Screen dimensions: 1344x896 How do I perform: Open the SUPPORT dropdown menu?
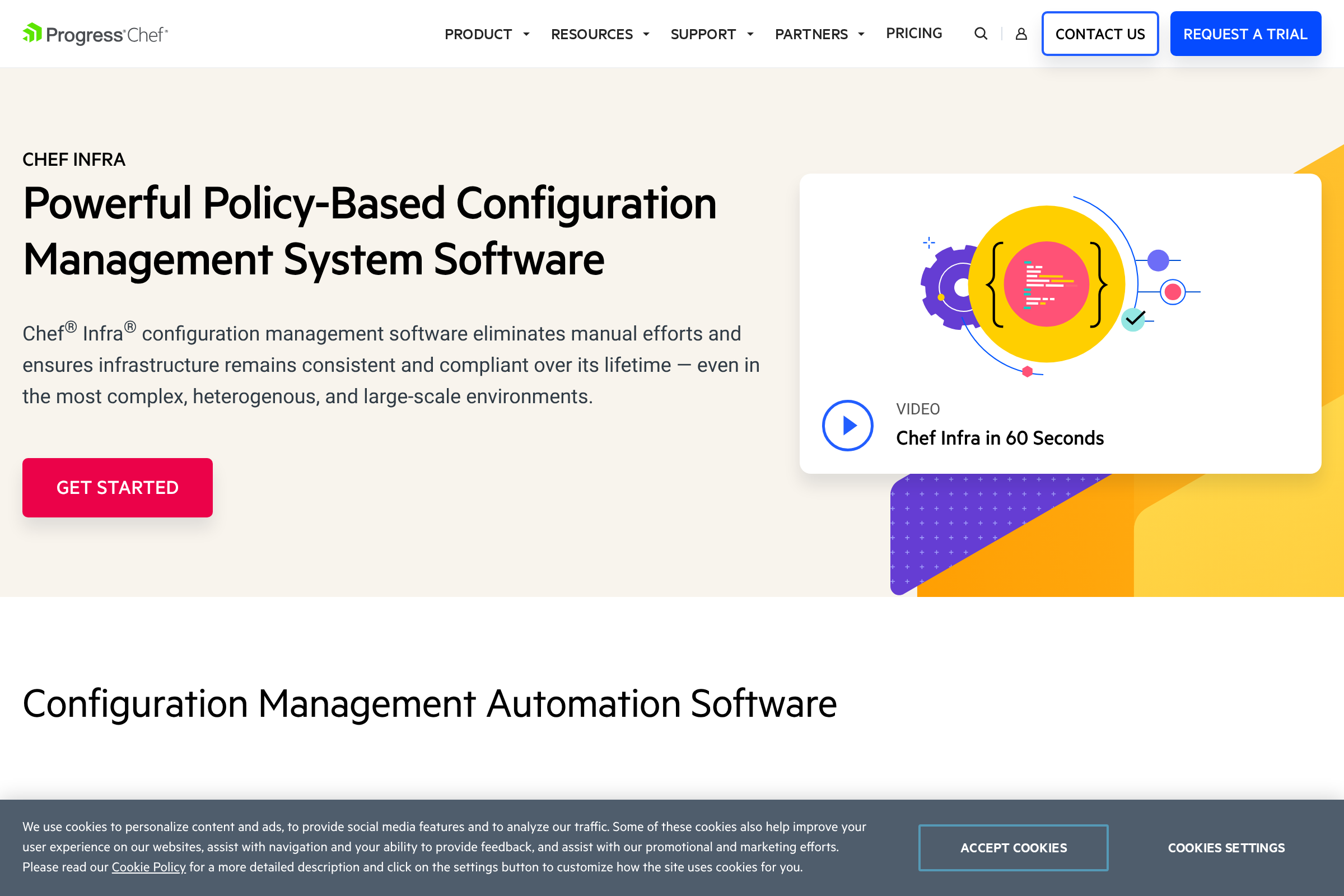pyautogui.click(x=711, y=34)
